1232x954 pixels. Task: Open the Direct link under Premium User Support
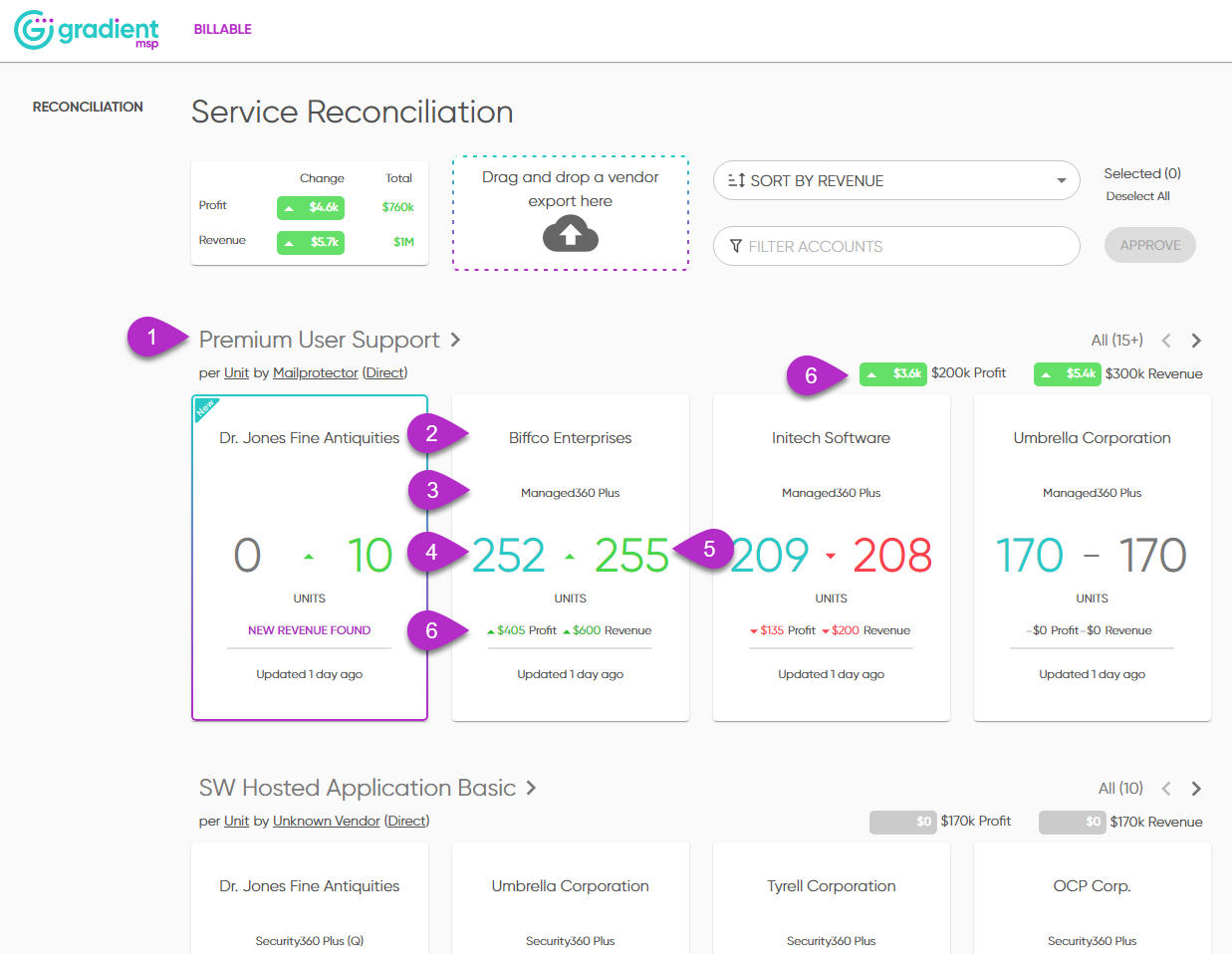[x=385, y=372]
